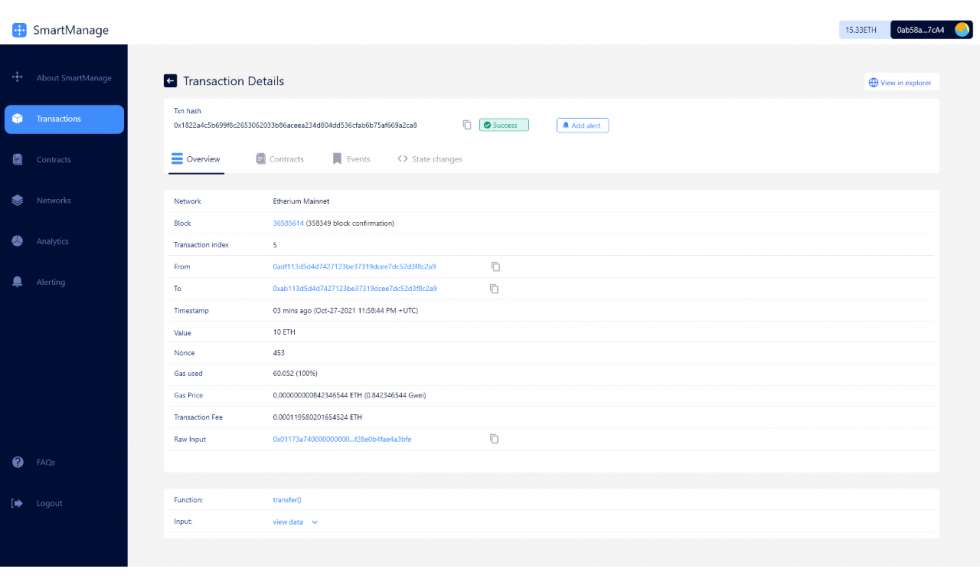Click the back arrow next to Transaction Details
The height and width of the screenshot is (582, 980).
click(x=172, y=81)
